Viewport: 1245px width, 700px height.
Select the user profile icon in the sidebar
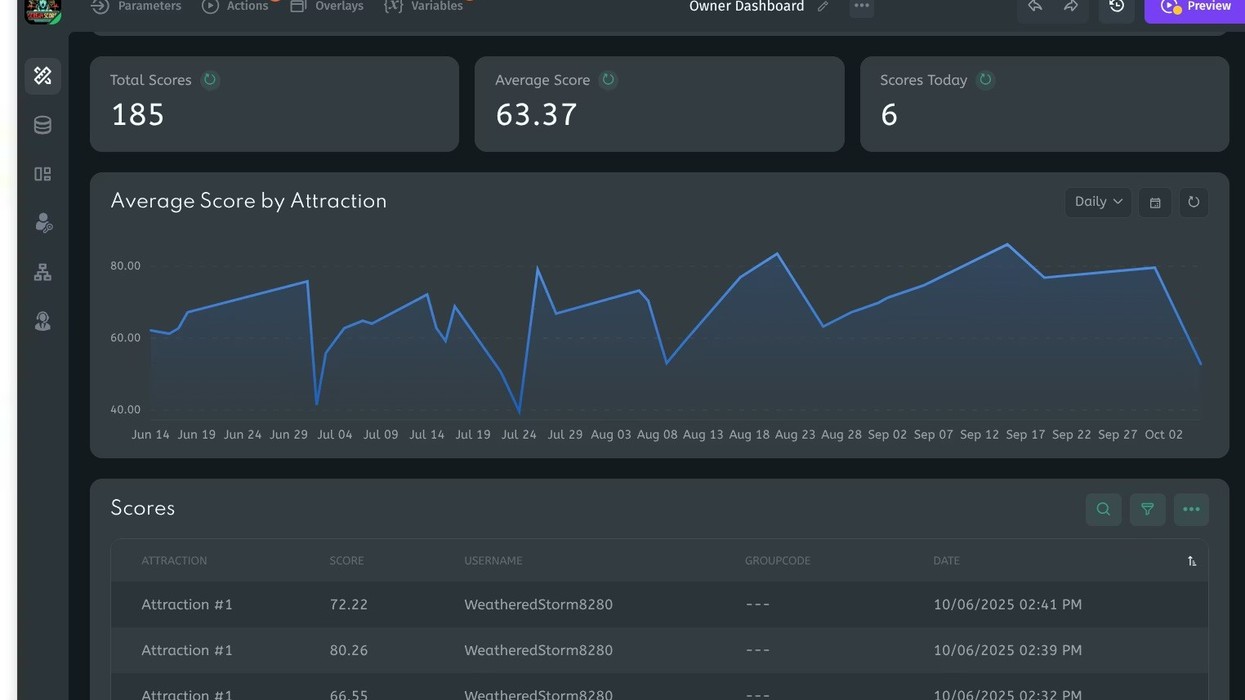(x=42, y=320)
